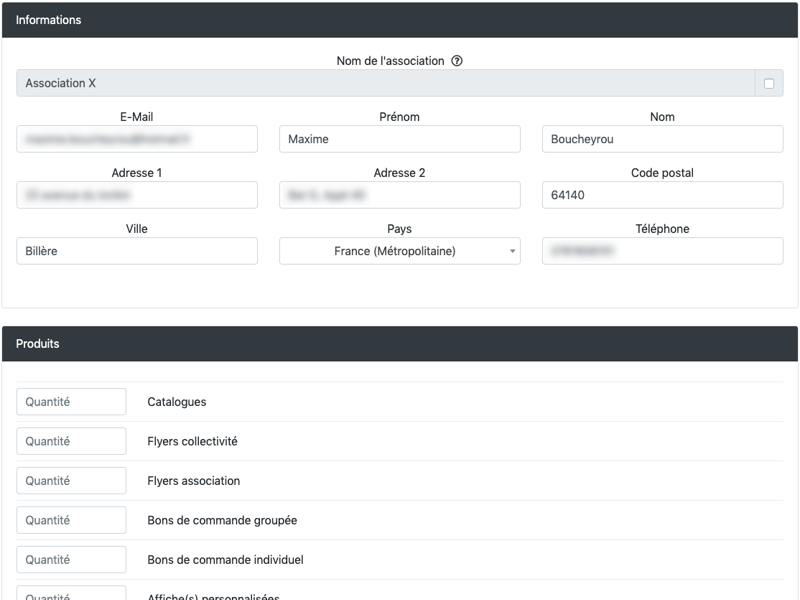Image resolution: width=800 pixels, height=600 pixels.
Task: Click the Informations panel header
Action: click(399, 20)
